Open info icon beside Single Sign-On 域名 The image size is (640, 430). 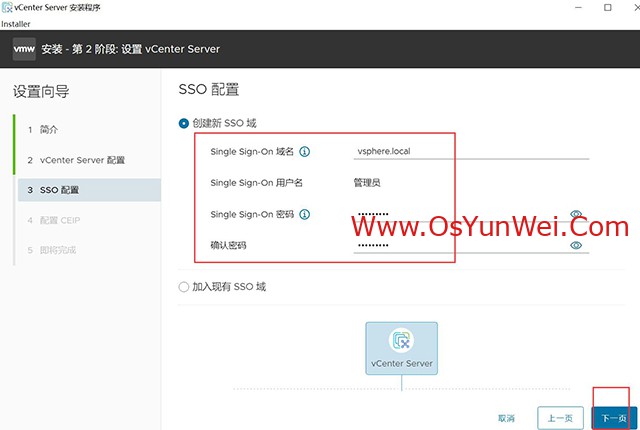tap(304, 152)
